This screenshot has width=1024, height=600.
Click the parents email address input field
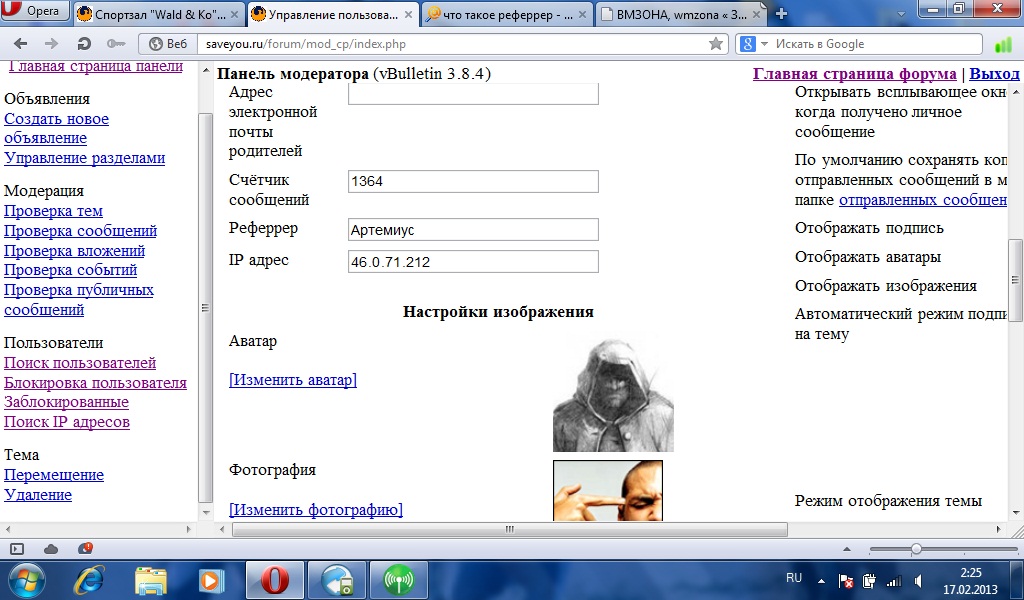(x=473, y=94)
